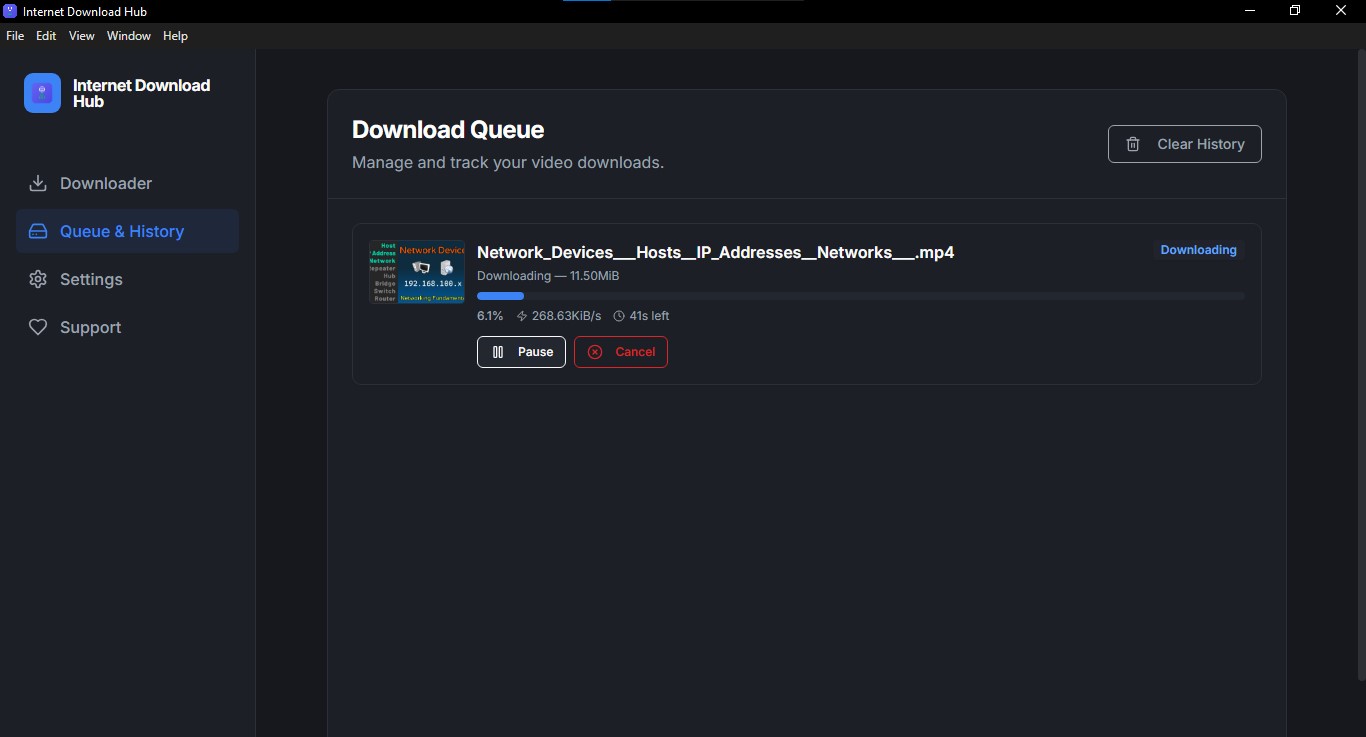This screenshot has width=1366, height=737.
Task: Click the Internet Download Hub logo
Action: (41, 92)
